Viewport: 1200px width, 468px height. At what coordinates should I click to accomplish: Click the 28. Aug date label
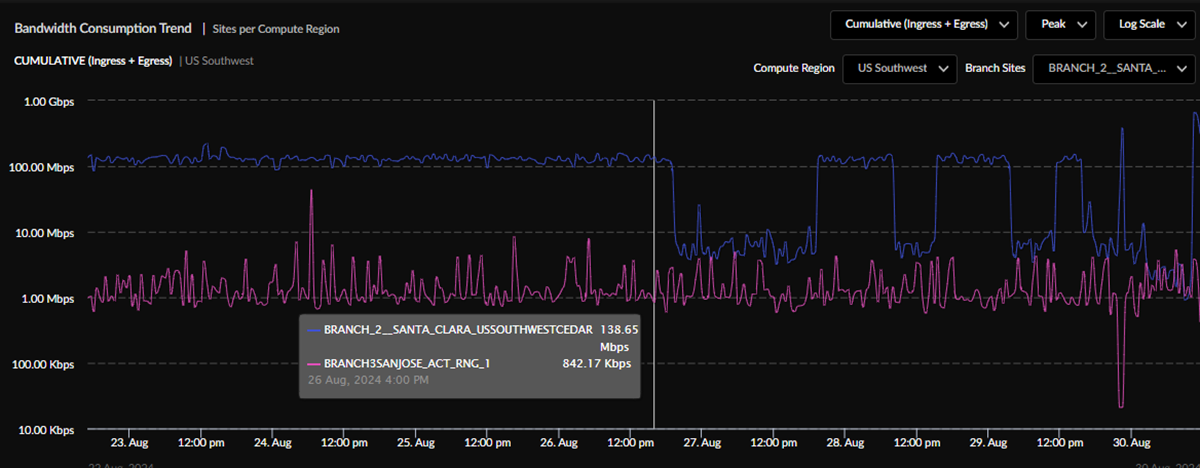[846, 442]
